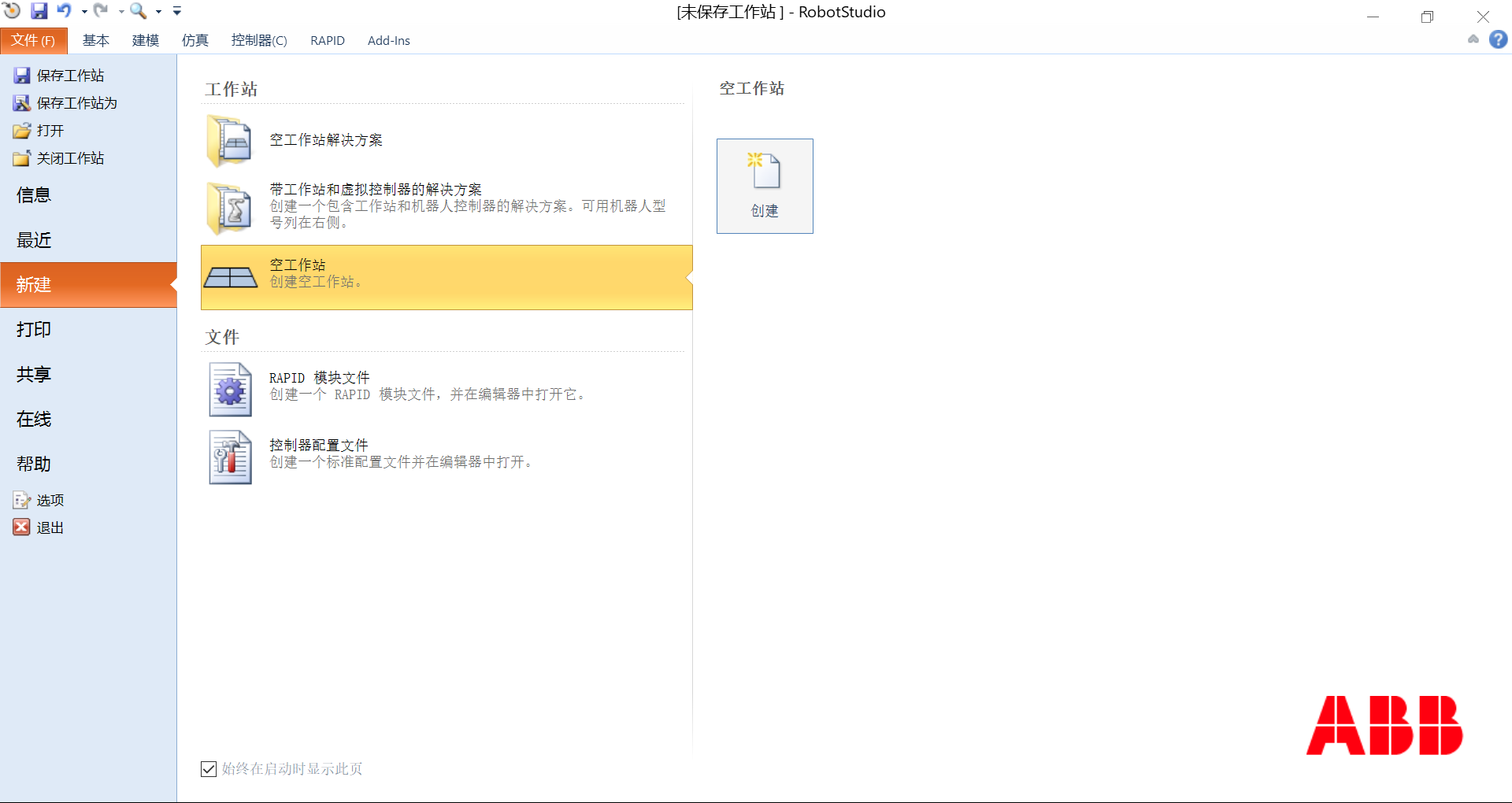Switch to the 控制器(C) ribbon tab
This screenshot has width=1512, height=803.
259,41
